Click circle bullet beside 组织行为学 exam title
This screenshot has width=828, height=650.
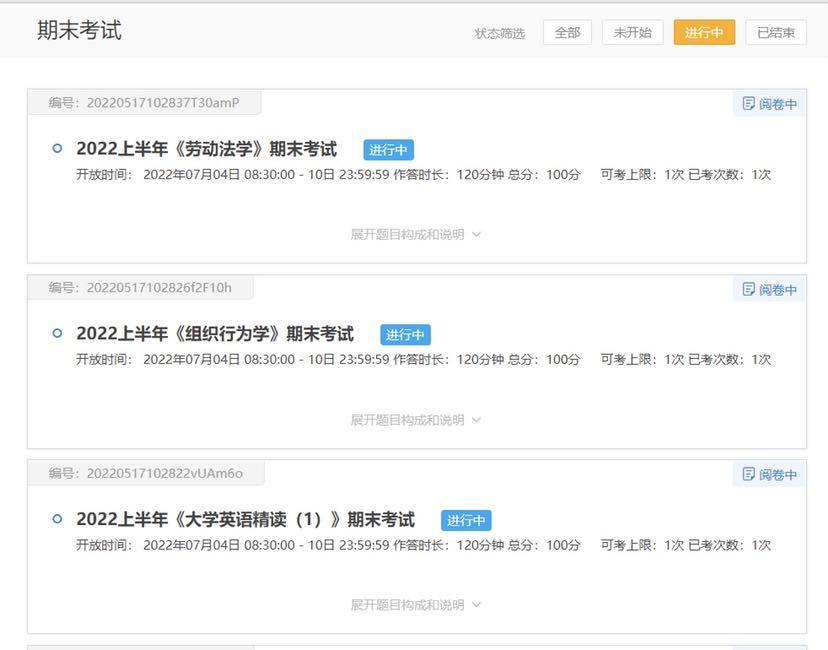pyautogui.click(x=57, y=333)
